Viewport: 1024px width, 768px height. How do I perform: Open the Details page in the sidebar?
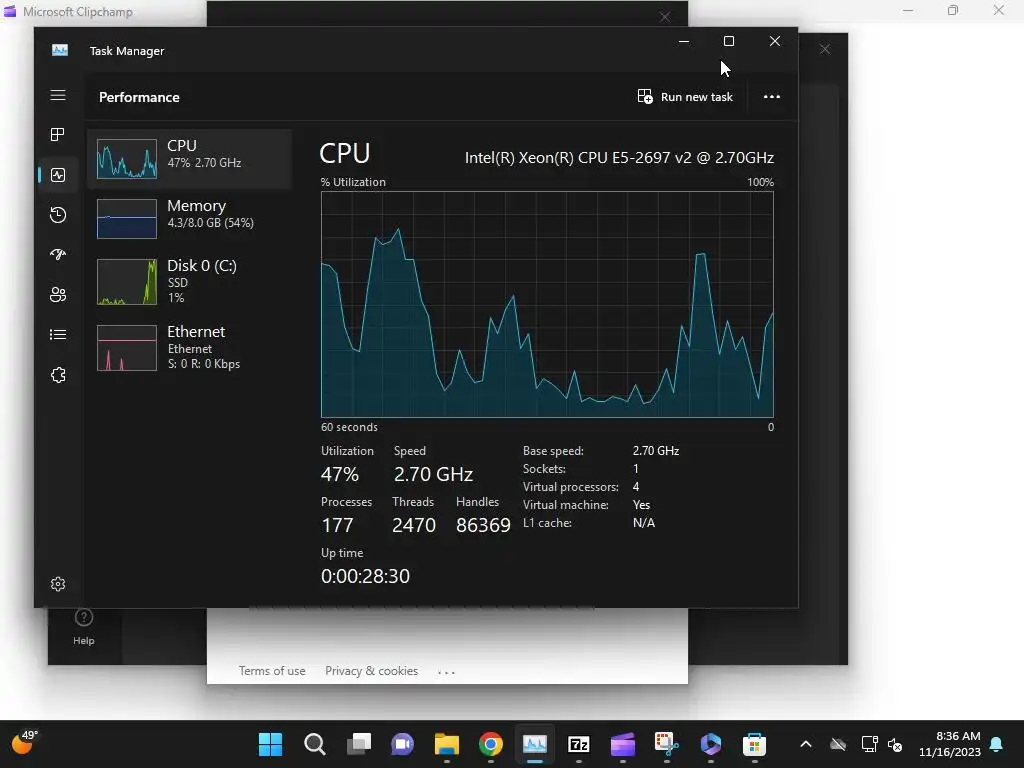click(58, 334)
